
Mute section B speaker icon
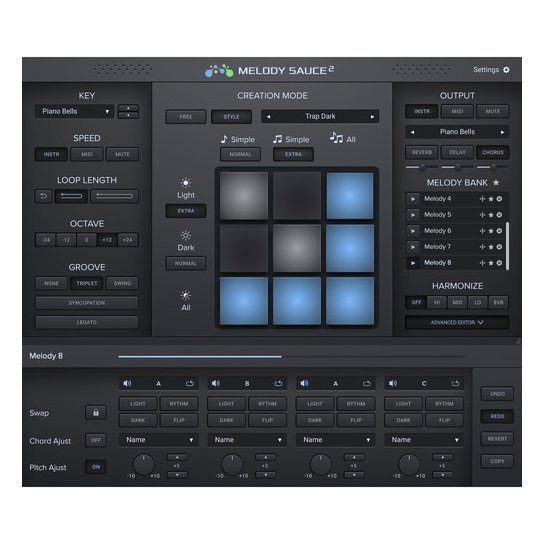click(x=216, y=383)
